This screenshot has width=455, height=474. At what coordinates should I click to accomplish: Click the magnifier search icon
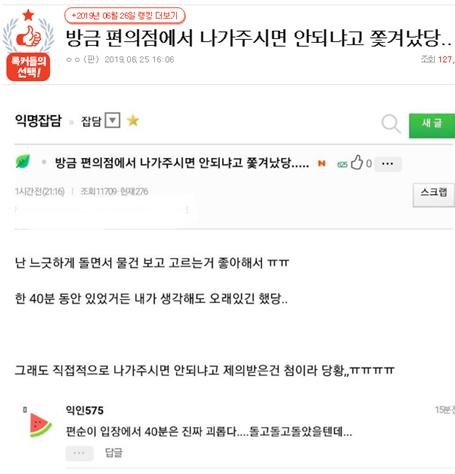pyautogui.click(x=391, y=124)
